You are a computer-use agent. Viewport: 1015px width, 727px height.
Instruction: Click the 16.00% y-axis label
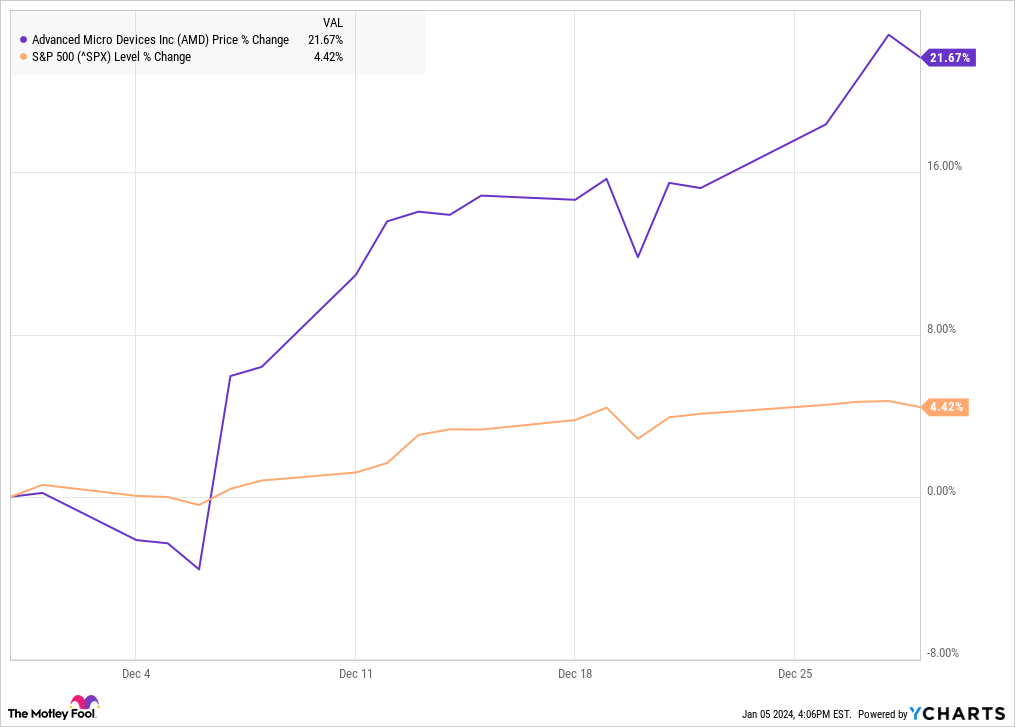(x=944, y=166)
